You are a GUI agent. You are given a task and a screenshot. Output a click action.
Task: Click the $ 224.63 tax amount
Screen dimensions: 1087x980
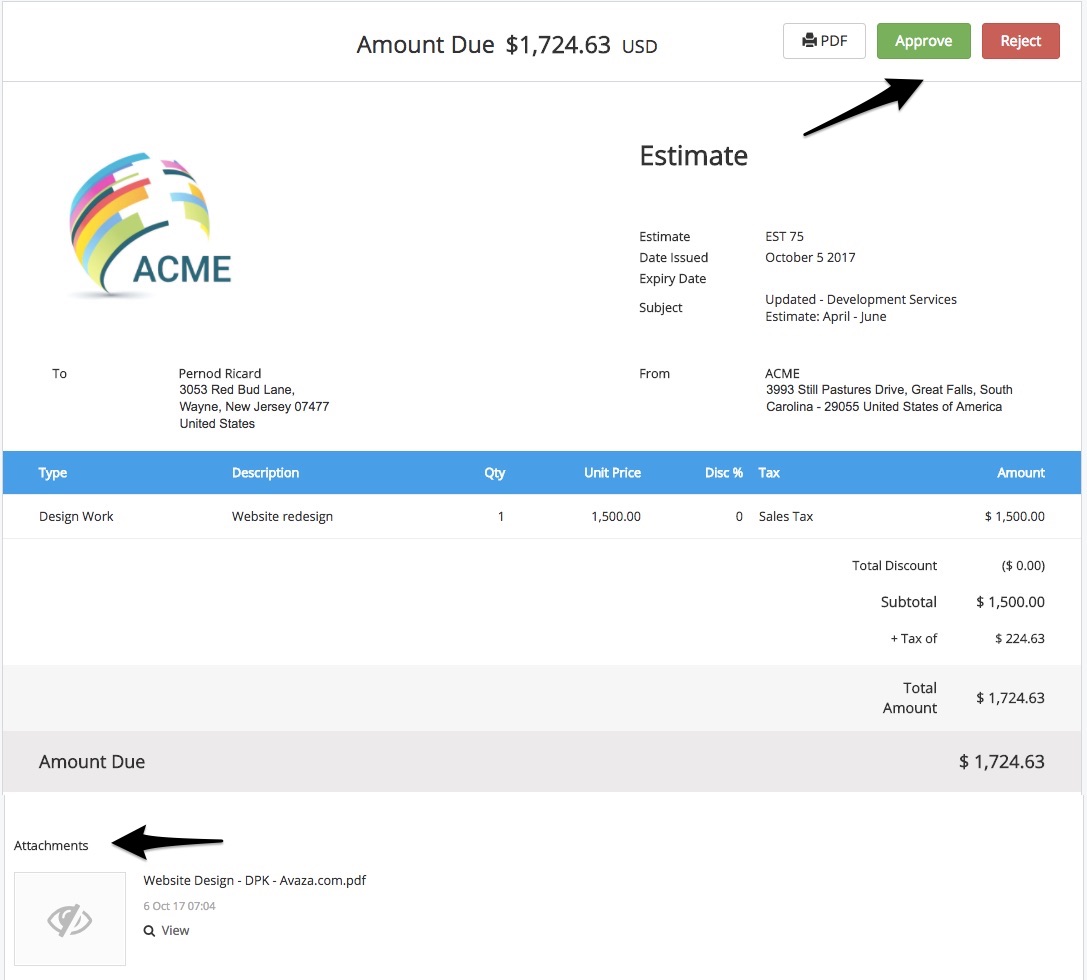[1019, 638]
